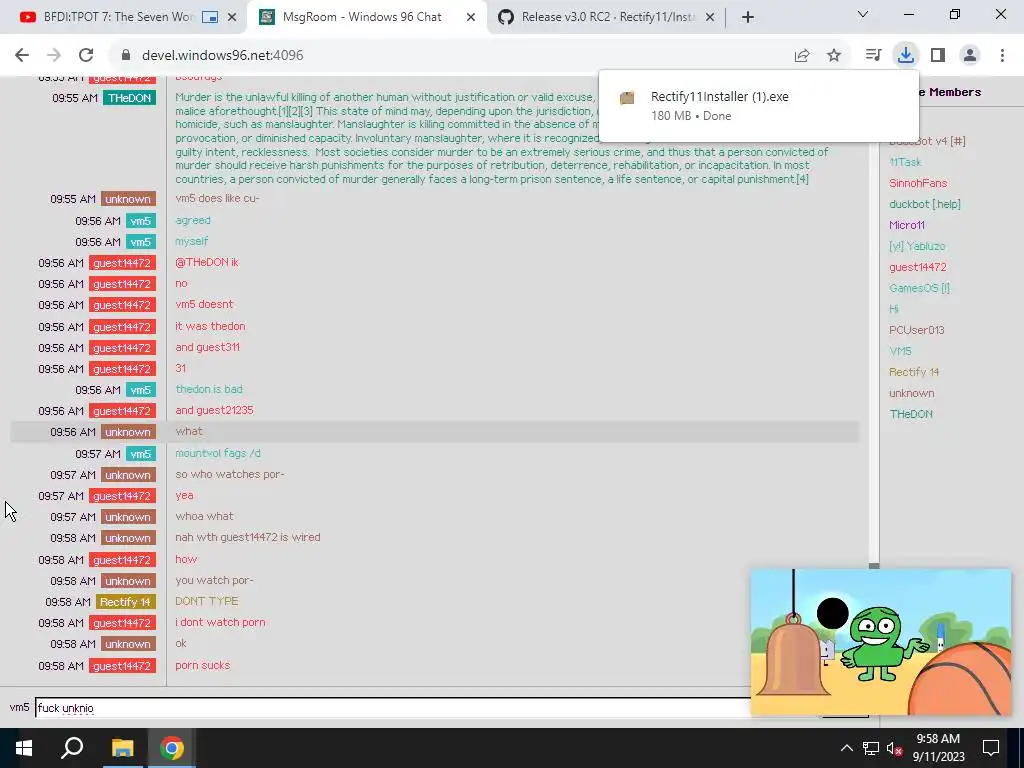Click THeDON name tag at 09:55 AM
This screenshot has width=1024, height=768.
[x=129, y=98]
